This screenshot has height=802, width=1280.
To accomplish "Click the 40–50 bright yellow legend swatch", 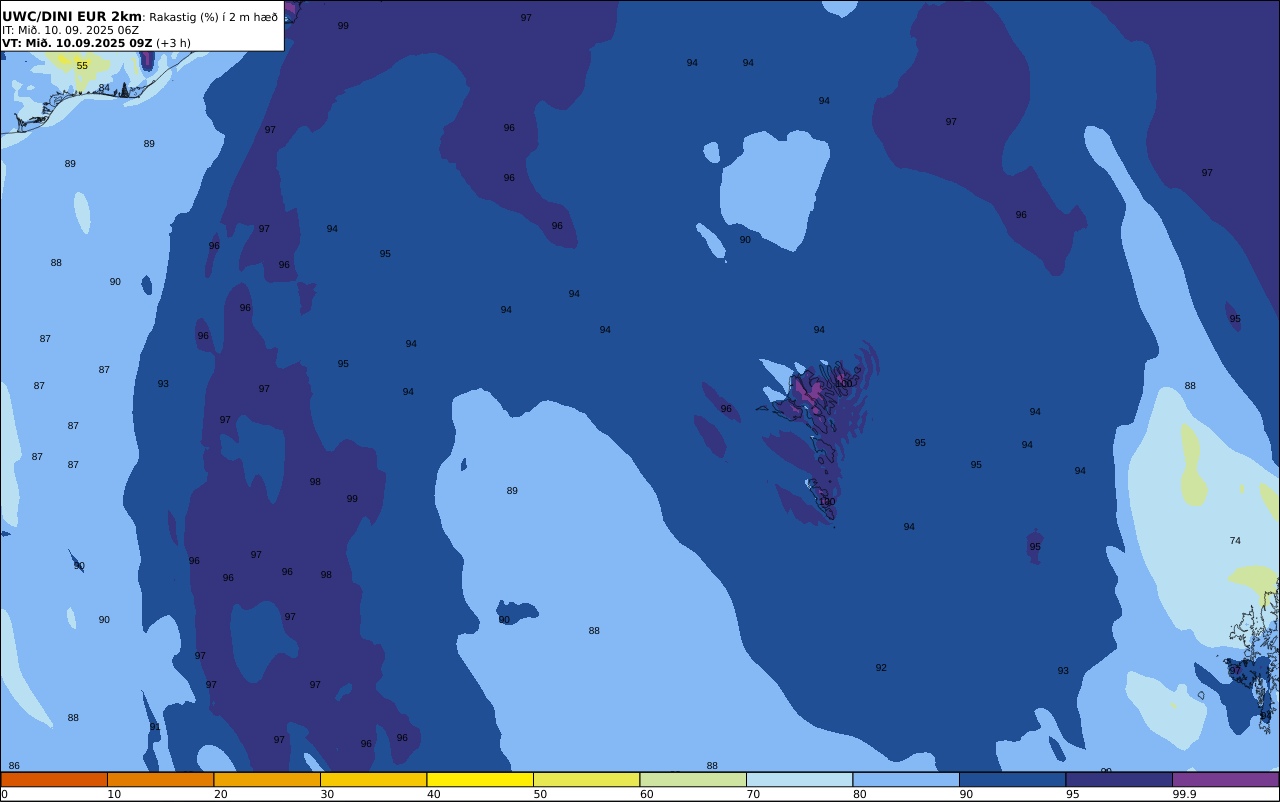I will (480, 779).
